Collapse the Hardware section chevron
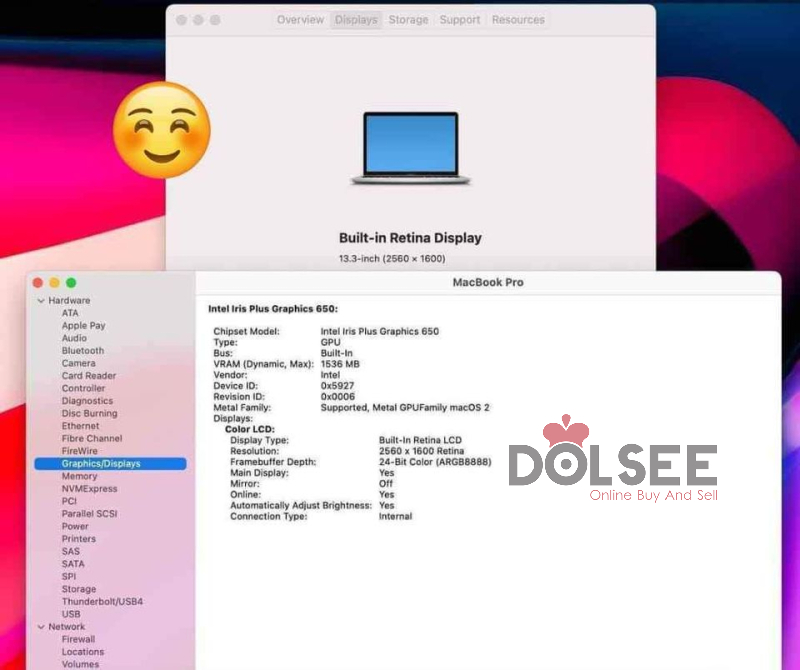 (x=41, y=301)
